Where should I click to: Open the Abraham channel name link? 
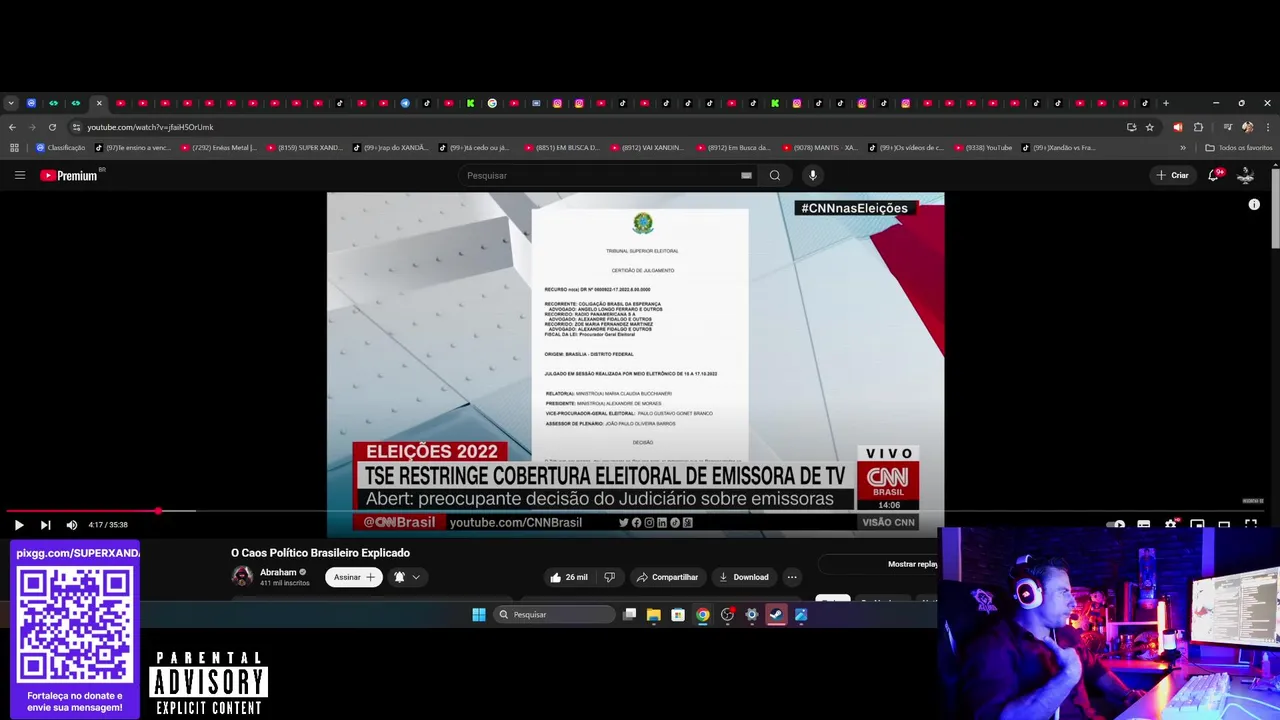point(278,572)
